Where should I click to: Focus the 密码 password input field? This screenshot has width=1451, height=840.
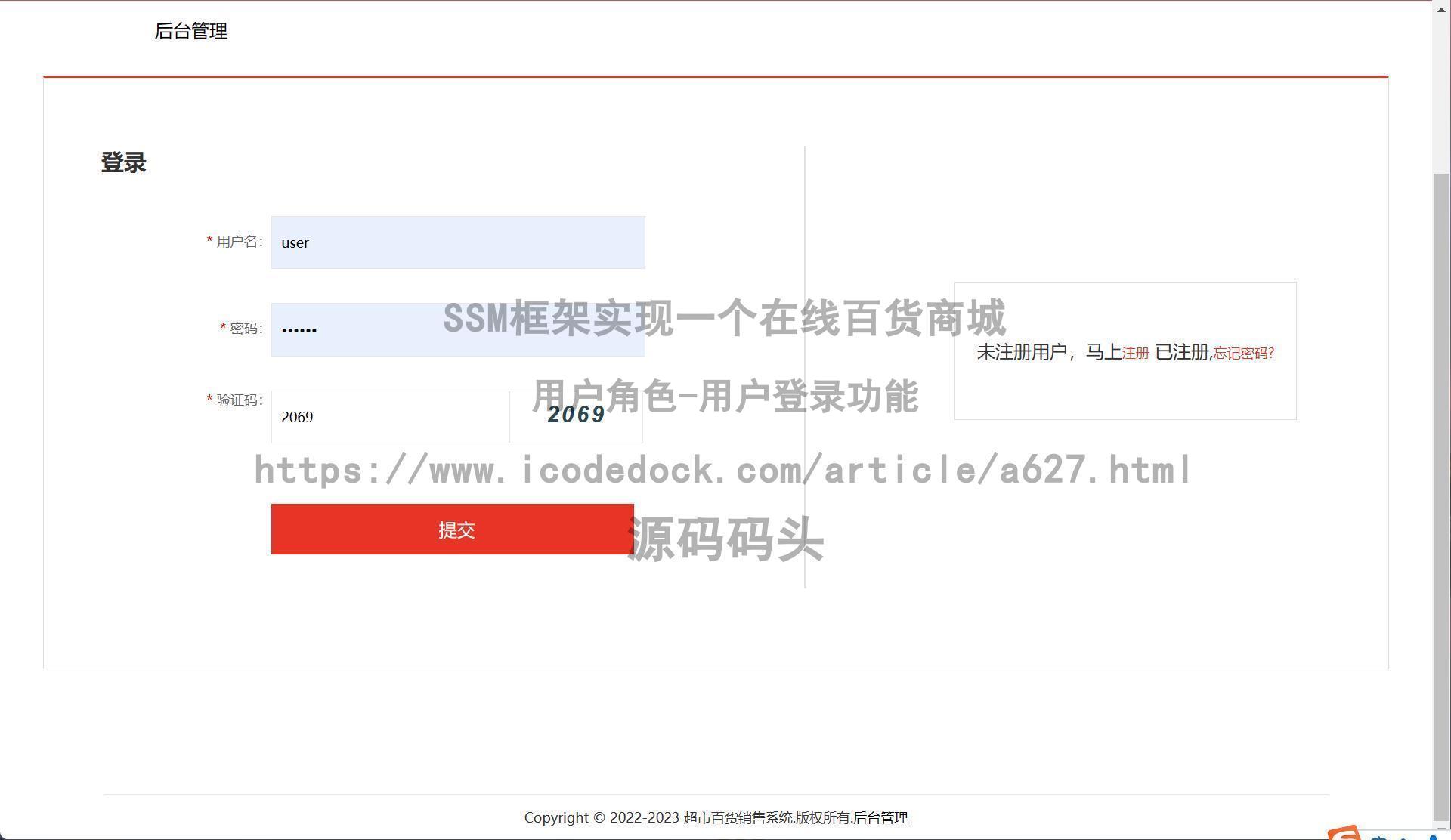click(x=457, y=329)
